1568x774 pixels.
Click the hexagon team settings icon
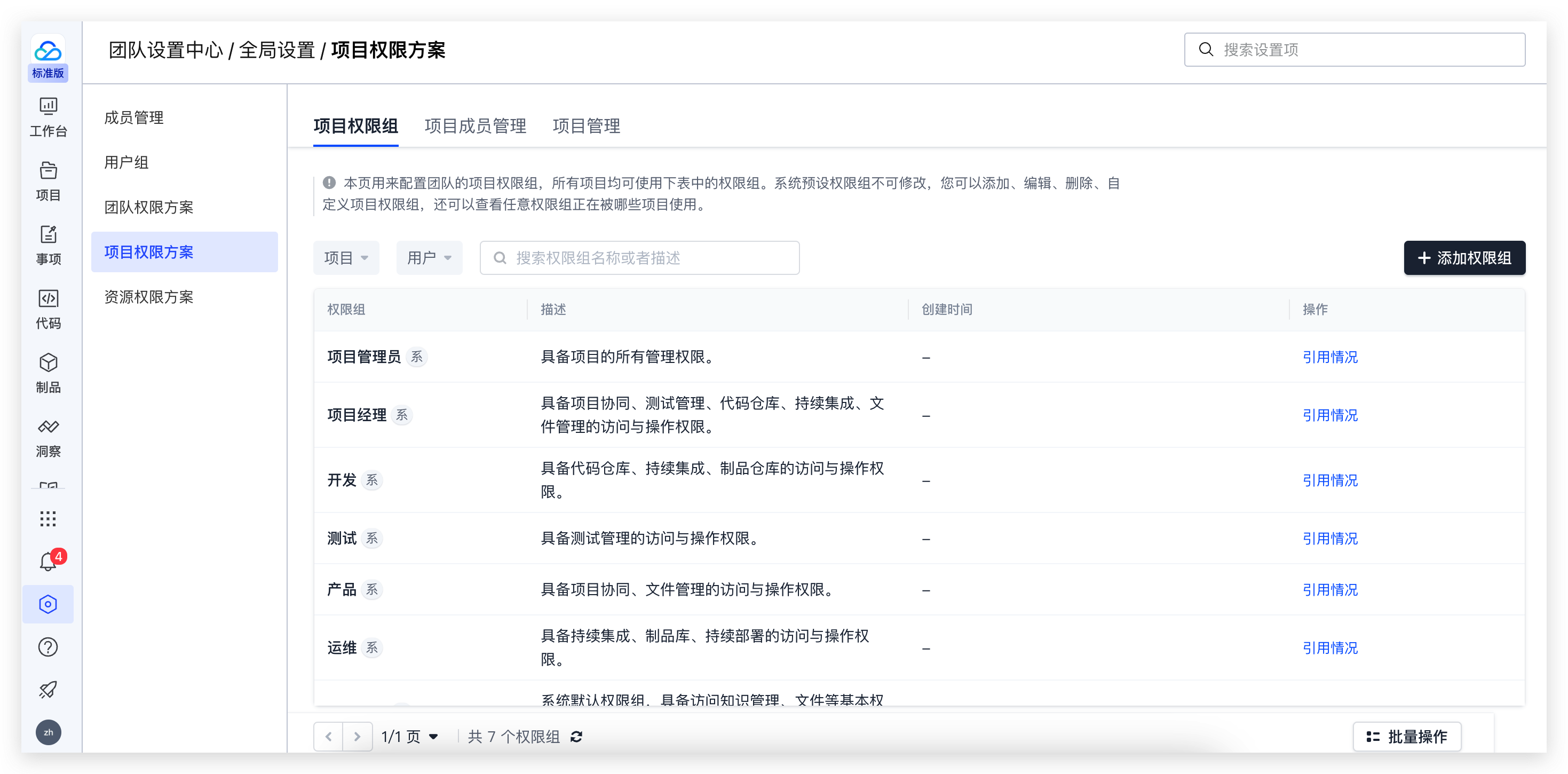[48, 604]
